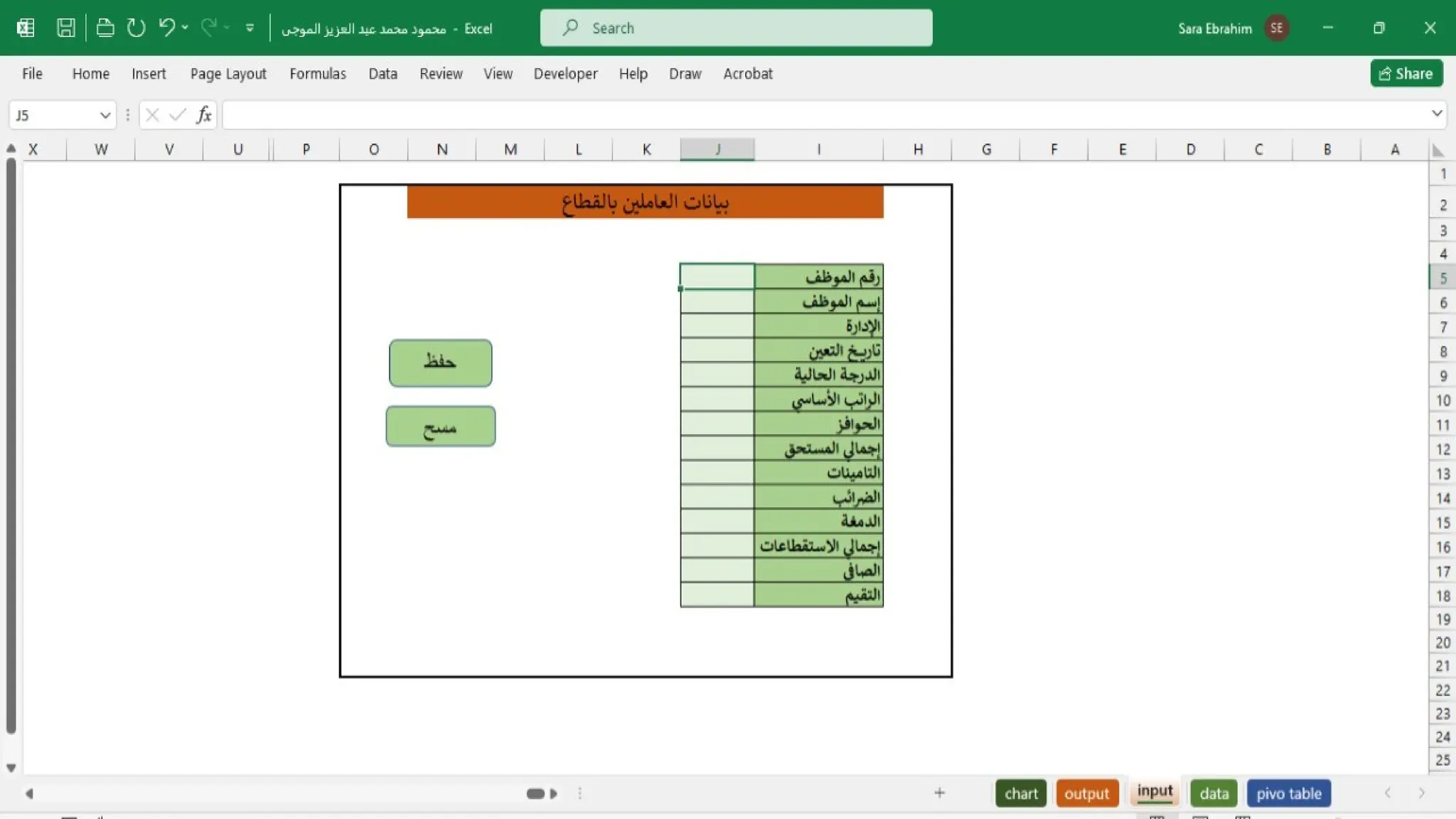The image size is (1456, 819).
Task: Click the circular refresh icon in quick access toolbar
Action: pyautogui.click(x=136, y=28)
